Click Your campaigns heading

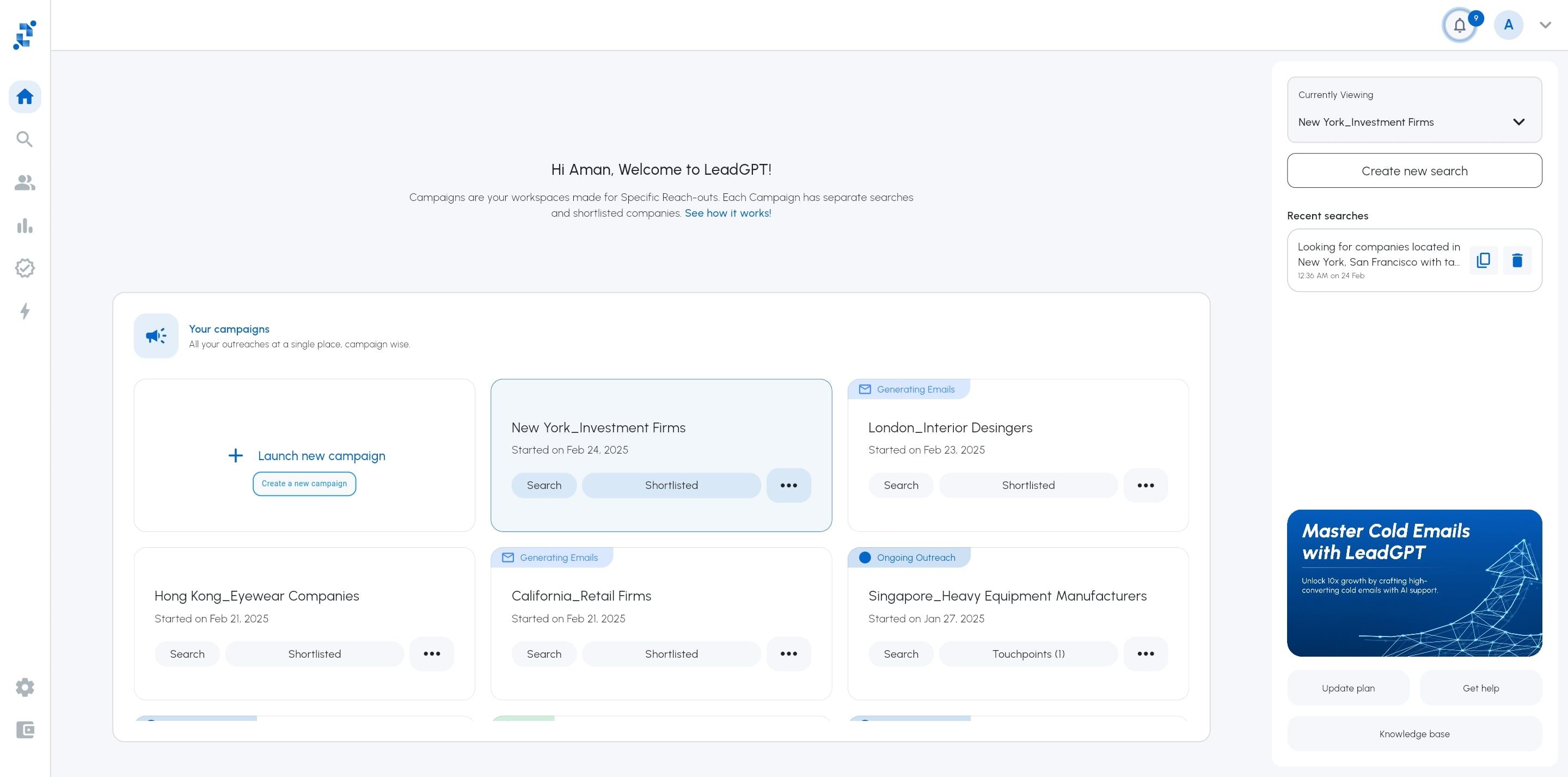click(229, 329)
